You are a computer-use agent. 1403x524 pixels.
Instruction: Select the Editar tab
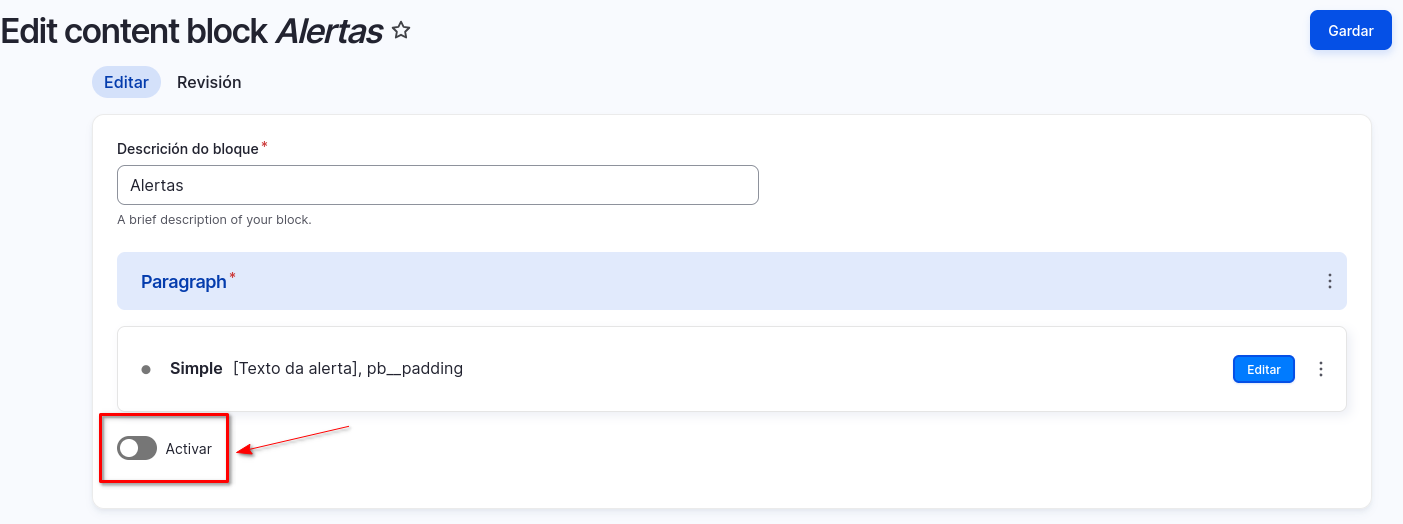click(x=126, y=82)
